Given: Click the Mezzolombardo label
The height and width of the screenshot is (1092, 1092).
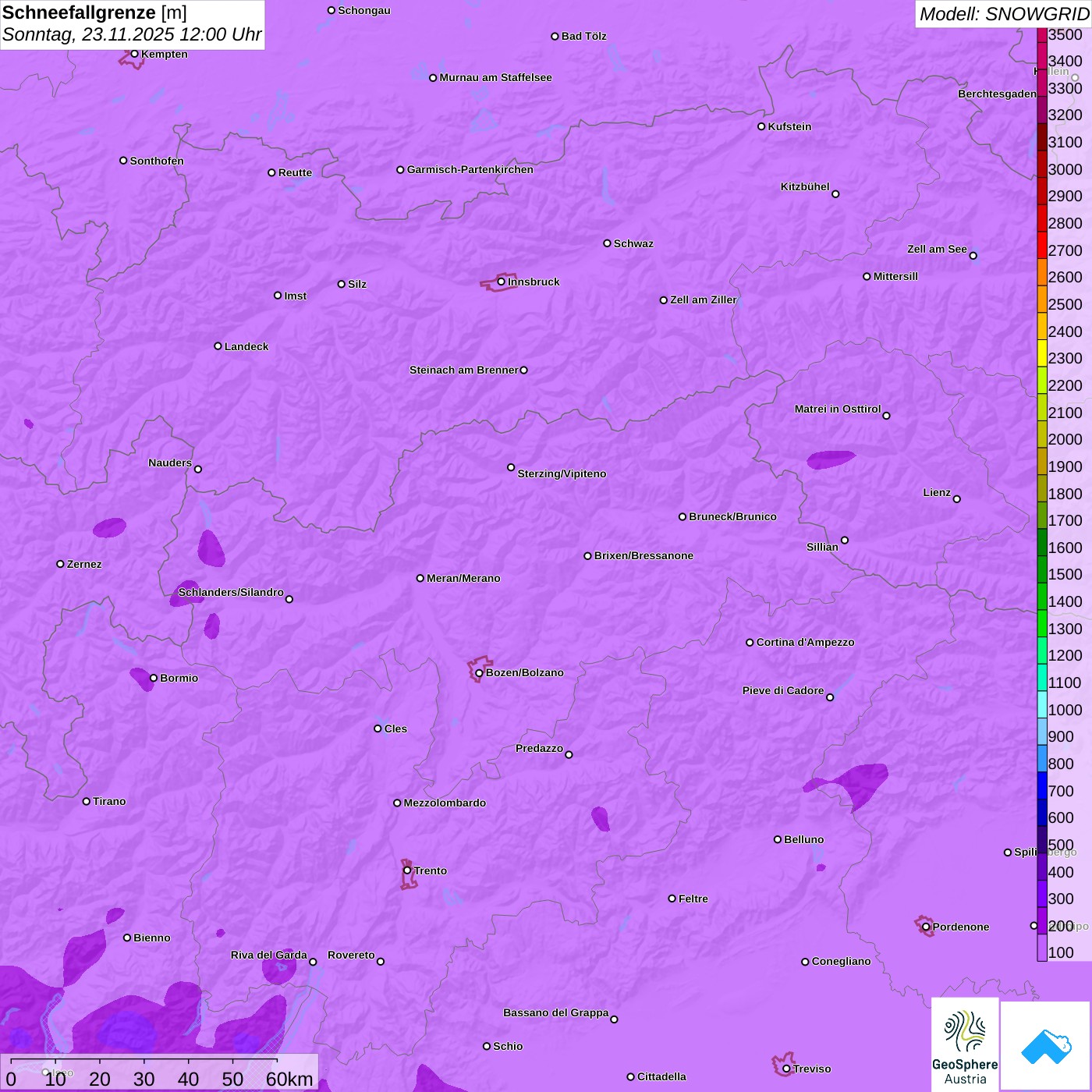Looking at the screenshot, I should tap(445, 803).
